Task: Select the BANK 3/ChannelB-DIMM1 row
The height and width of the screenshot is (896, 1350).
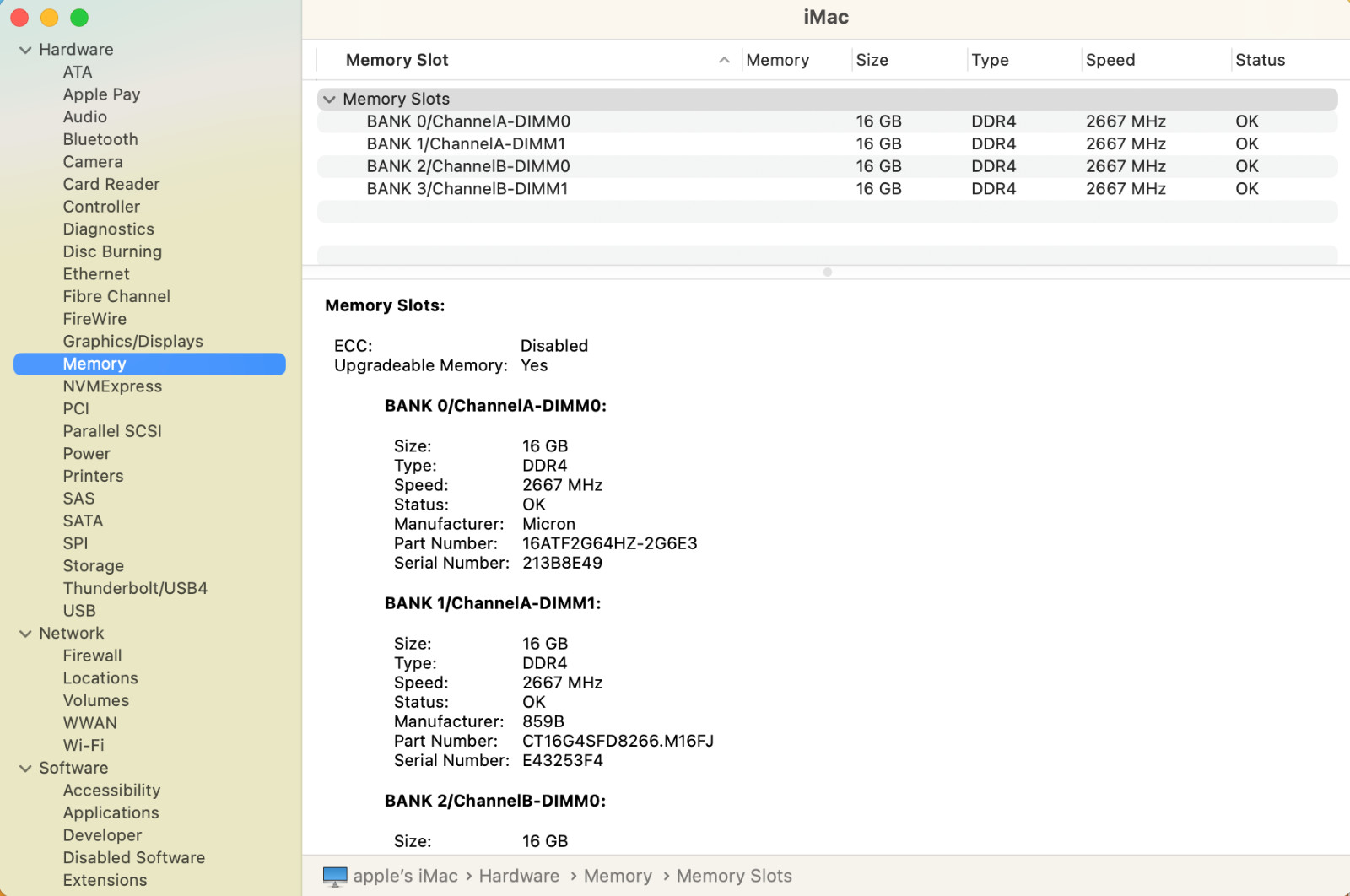Action: (467, 189)
